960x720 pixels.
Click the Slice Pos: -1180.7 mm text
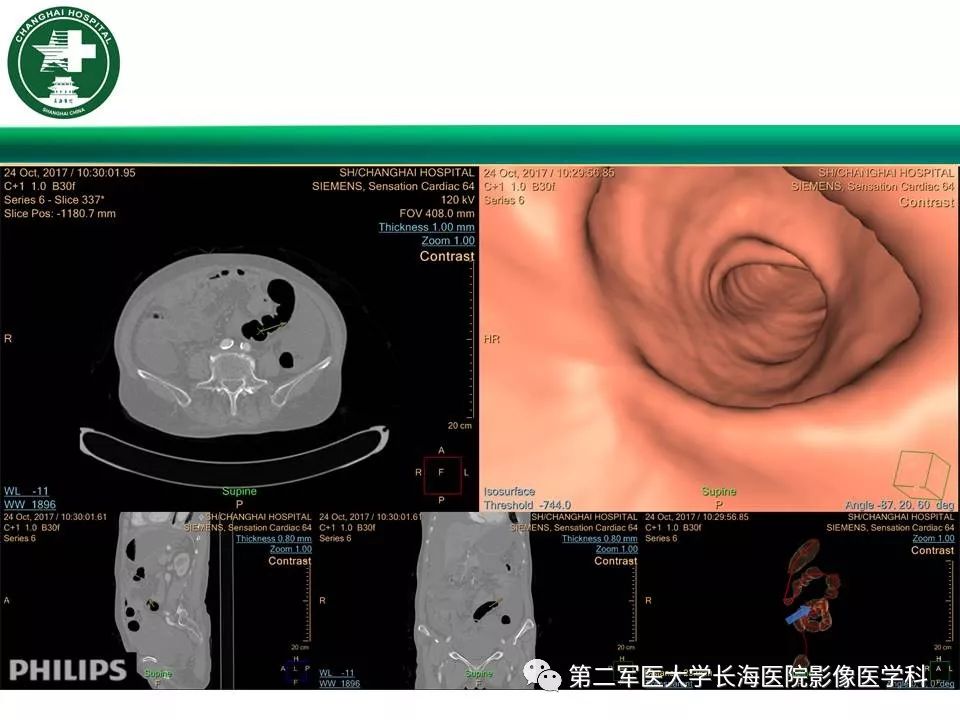[59, 214]
